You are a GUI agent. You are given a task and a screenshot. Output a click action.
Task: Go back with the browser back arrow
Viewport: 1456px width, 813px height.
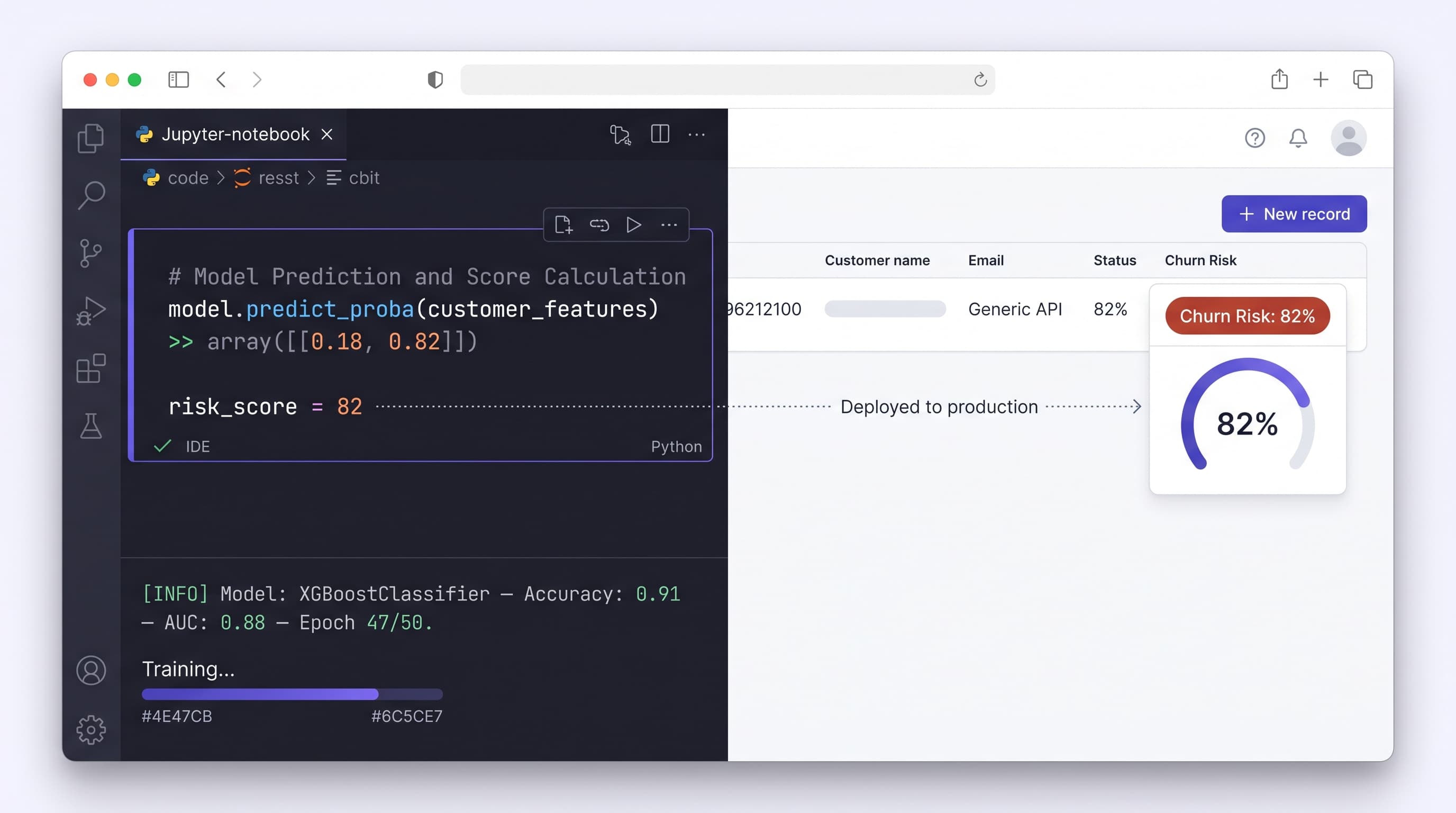[221, 80]
